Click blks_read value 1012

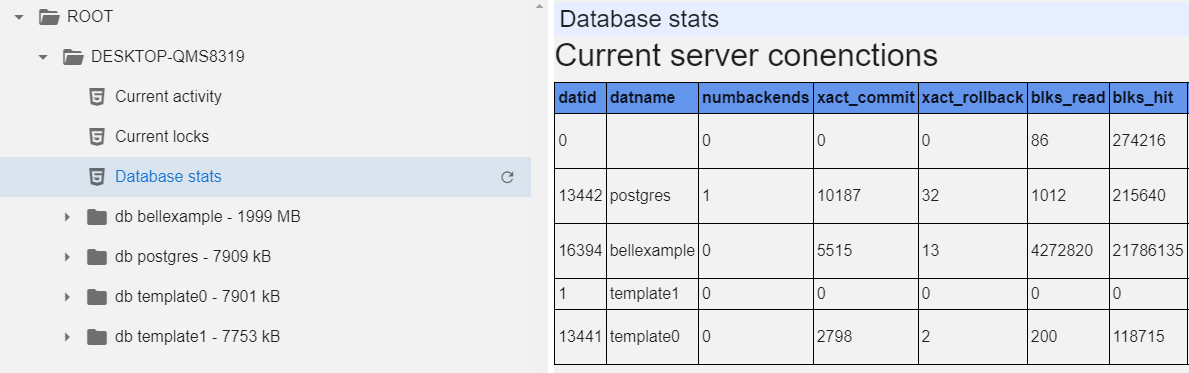(1068, 196)
